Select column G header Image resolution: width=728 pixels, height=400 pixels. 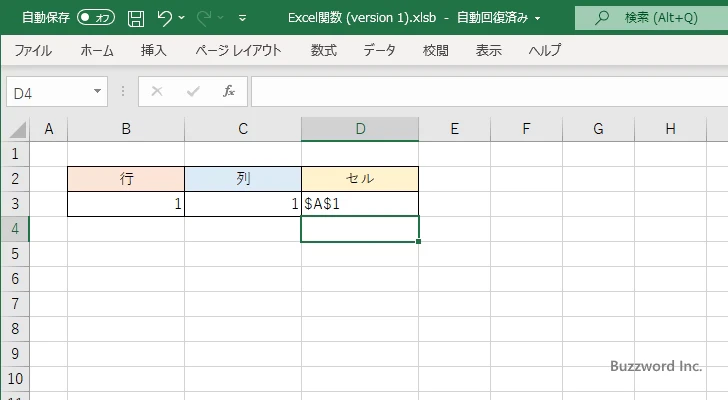click(598, 129)
